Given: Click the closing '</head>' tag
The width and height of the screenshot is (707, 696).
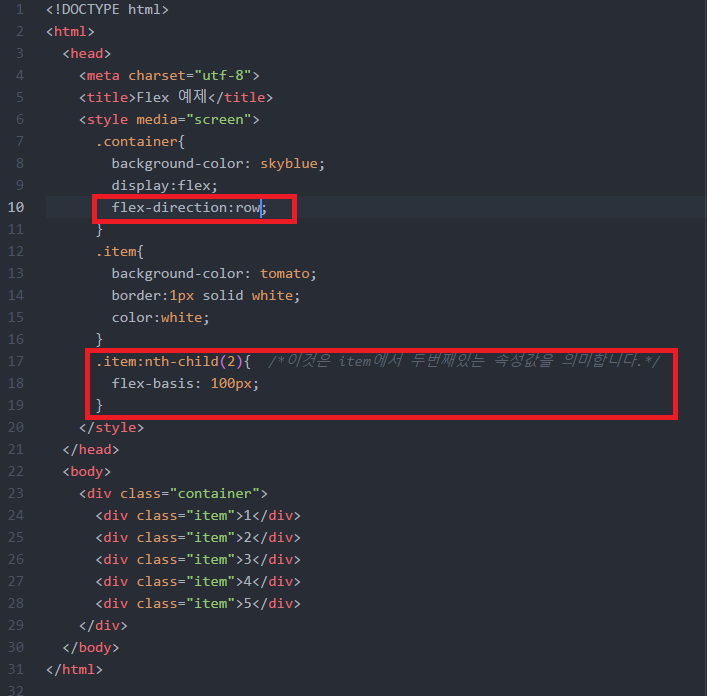Looking at the screenshot, I should (91, 449).
